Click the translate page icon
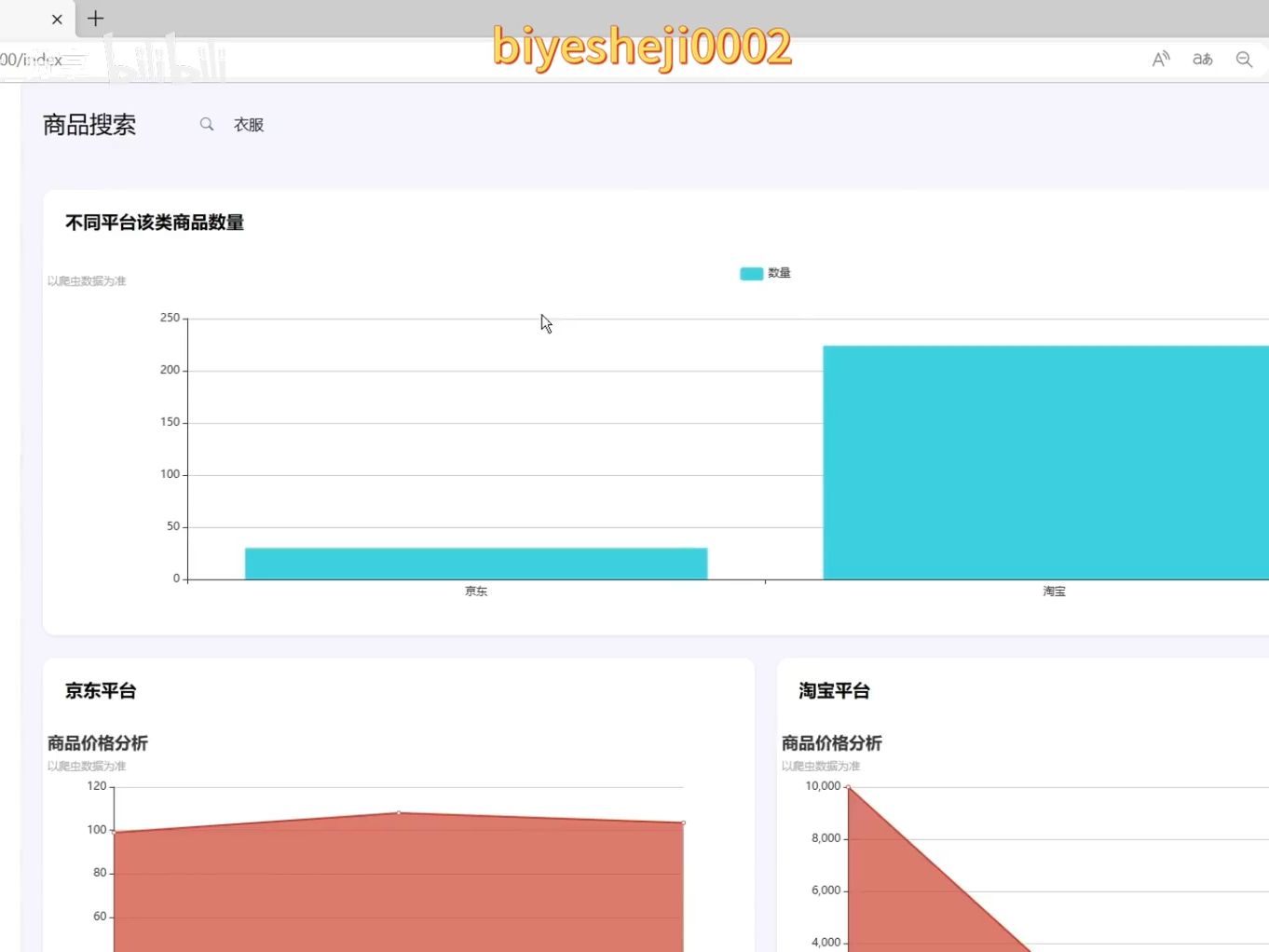This screenshot has width=1269, height=952. click(1203, 60)
